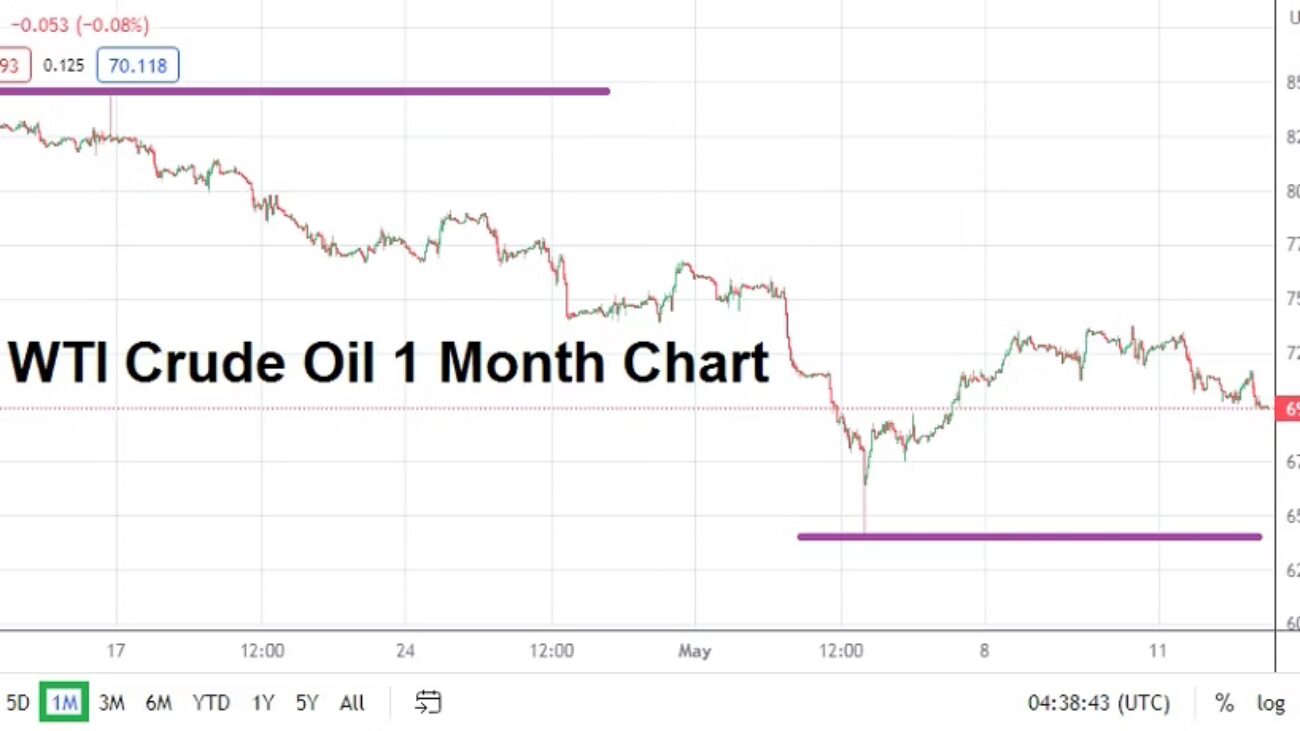Open the go-to-date calendar icon
This screenshot has width=1300, height=731.
tap(428, 702)
